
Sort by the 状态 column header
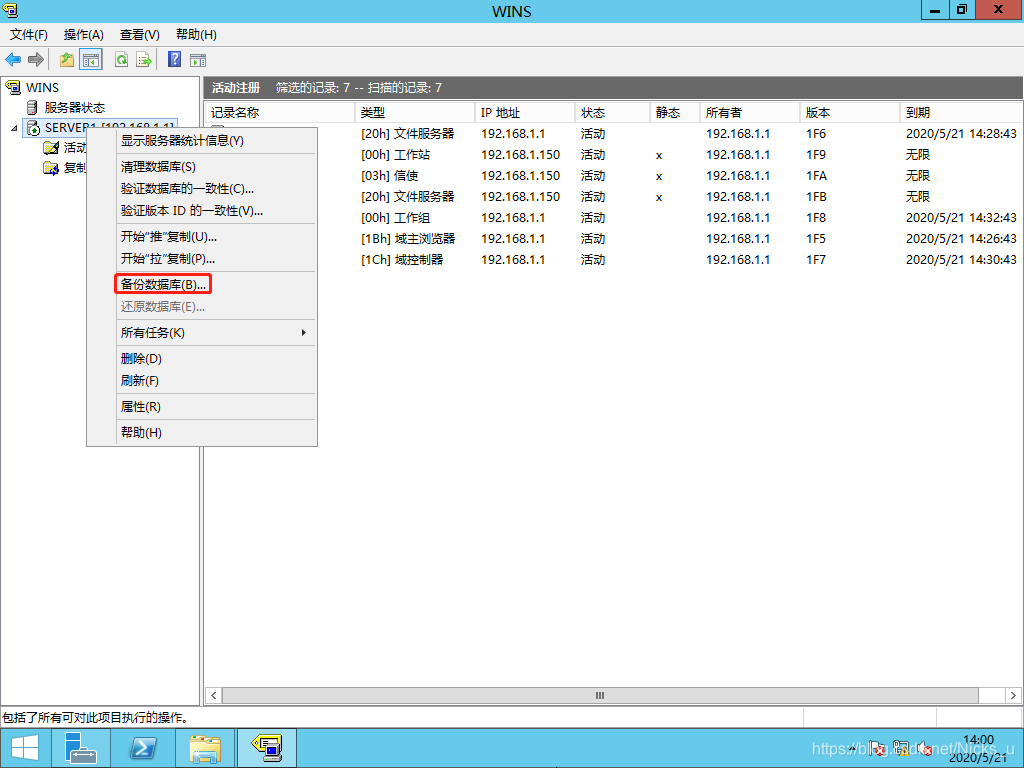tap(613, 112)
